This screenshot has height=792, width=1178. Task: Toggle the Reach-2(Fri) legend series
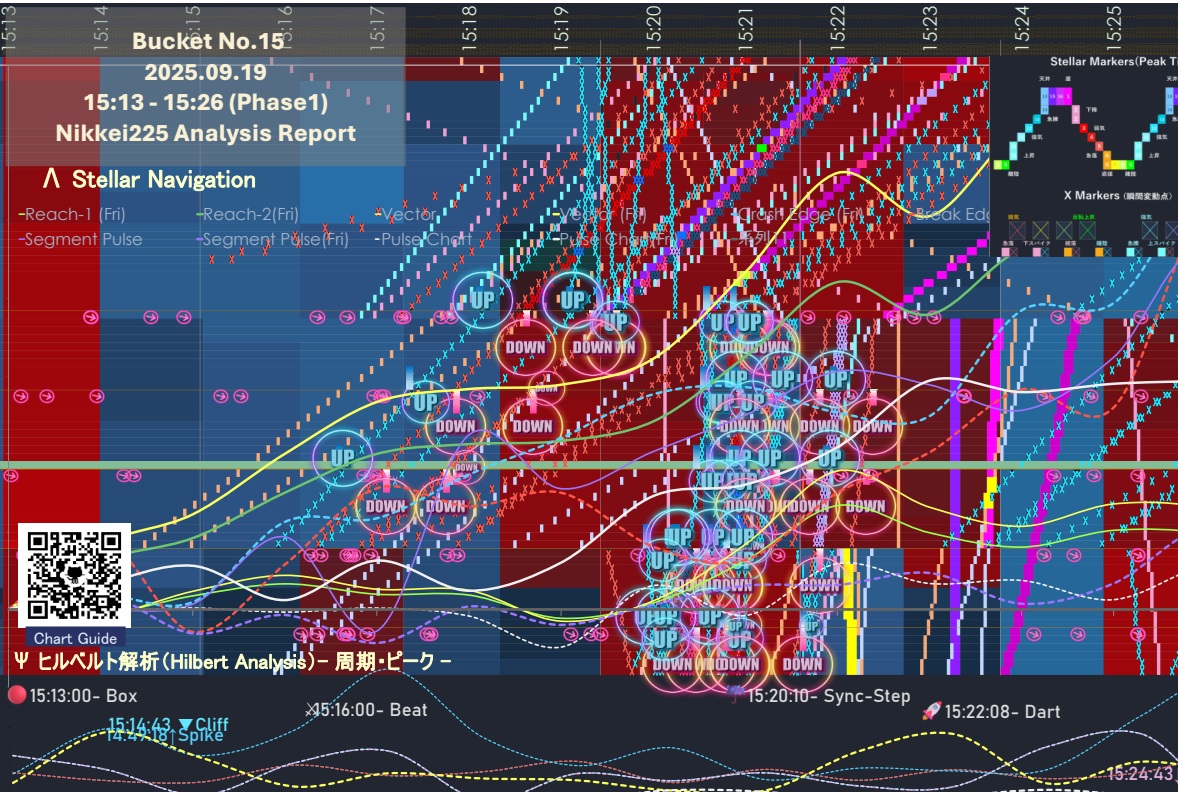248,214
